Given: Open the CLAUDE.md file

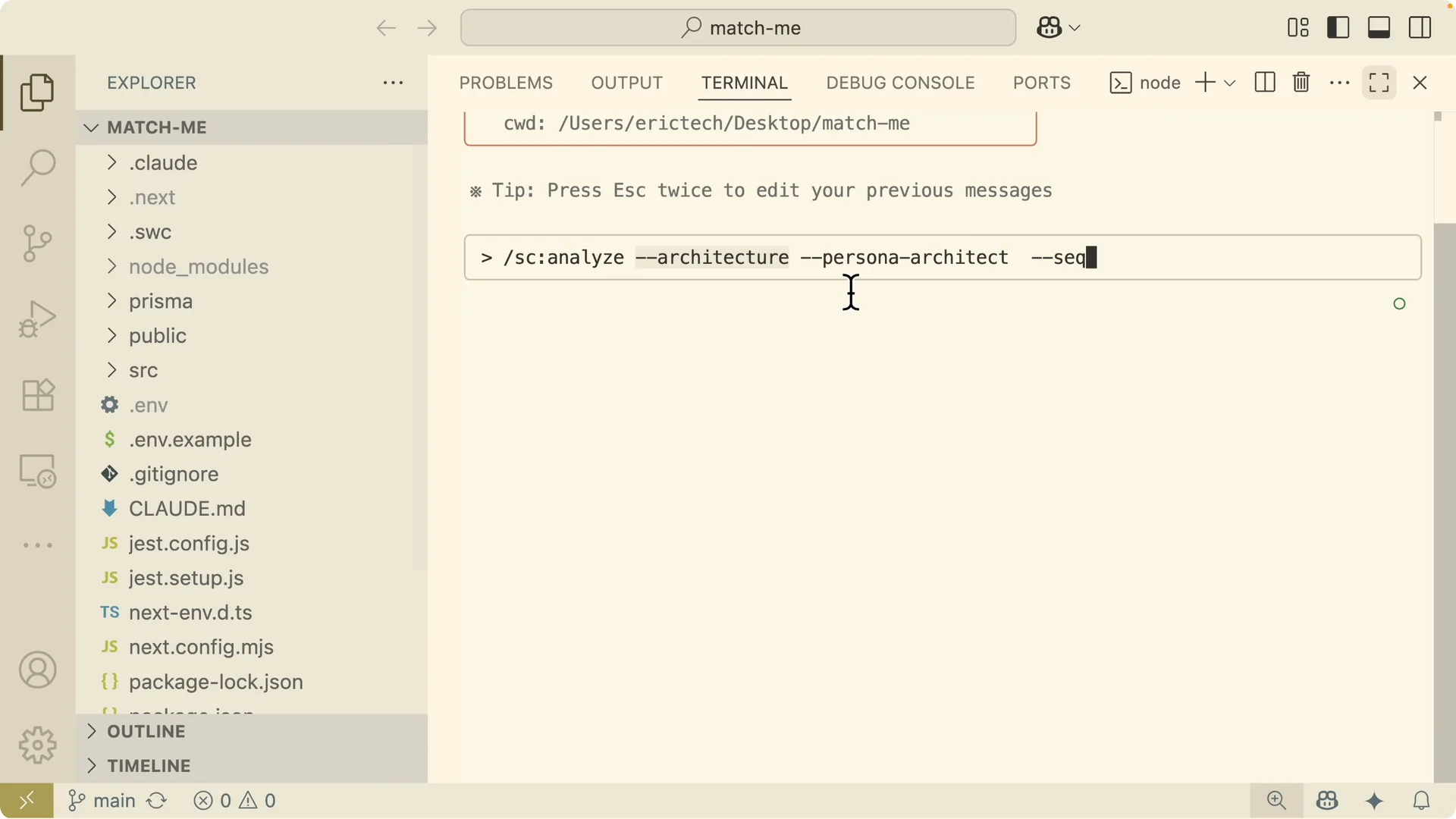Looking at the screenshot, I should (252, 509).
